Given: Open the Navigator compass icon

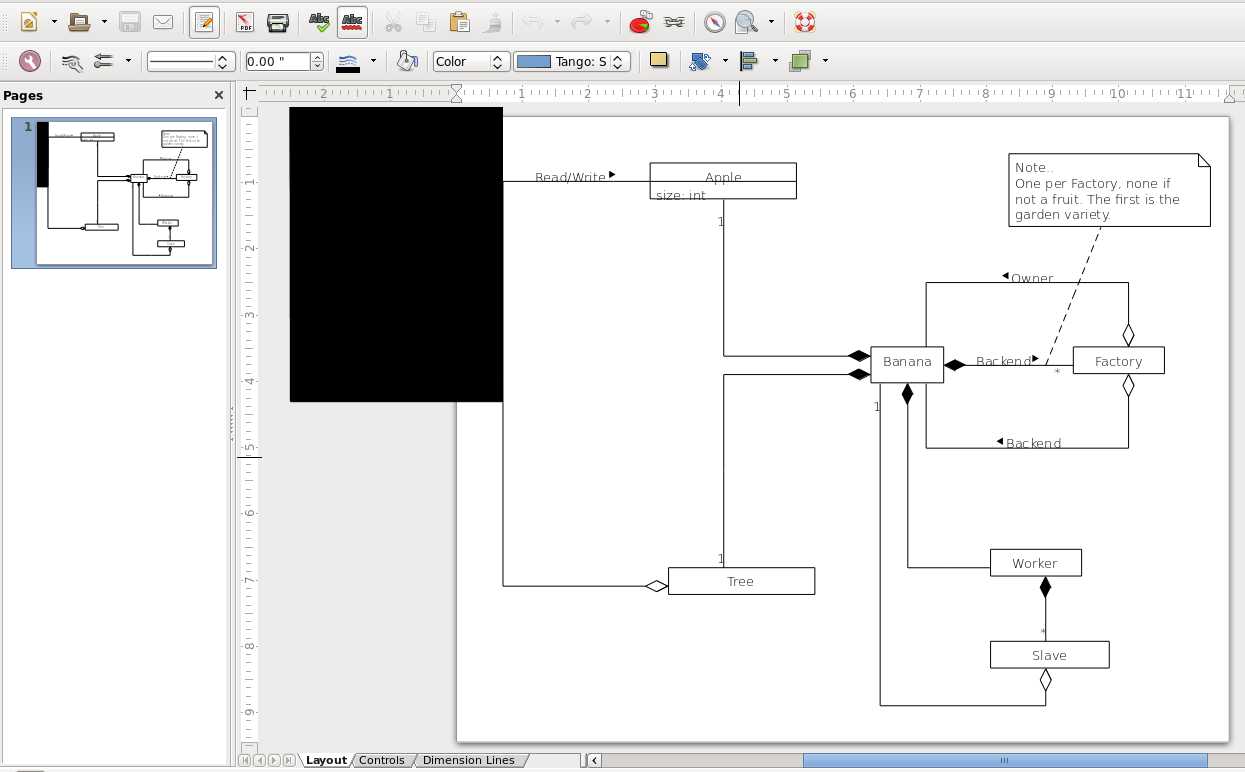Looking at the screenshot, I should (x=714, y=22).
